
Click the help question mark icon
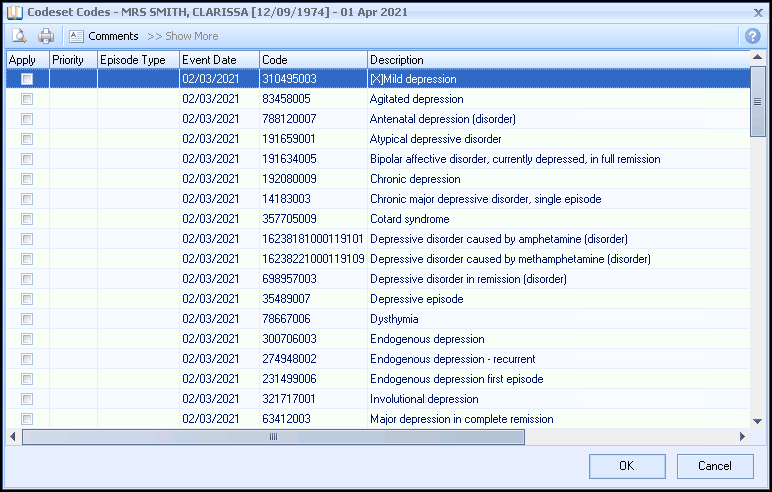pyautogui.click(x=752, y=36)
